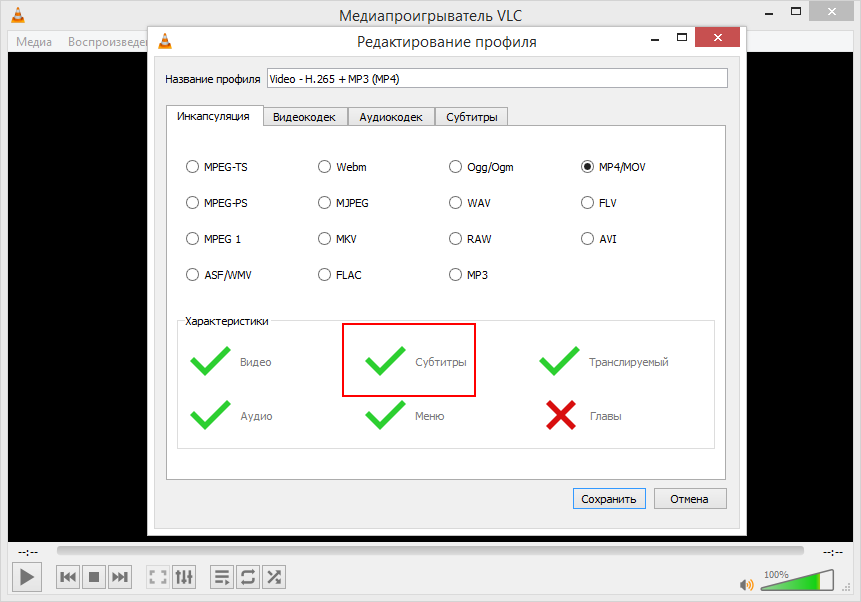This screenshot has width=861, height=602.
Task: Click the Stop playback button
Action: pyautogui.click(x=94, y=577)
